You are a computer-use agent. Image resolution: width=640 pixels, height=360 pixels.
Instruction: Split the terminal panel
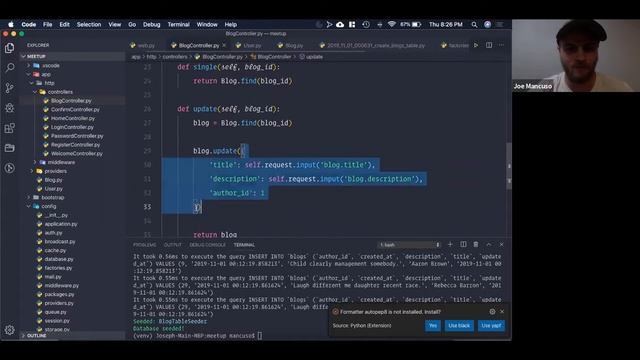pyautogui.click(x=463, y=244)
